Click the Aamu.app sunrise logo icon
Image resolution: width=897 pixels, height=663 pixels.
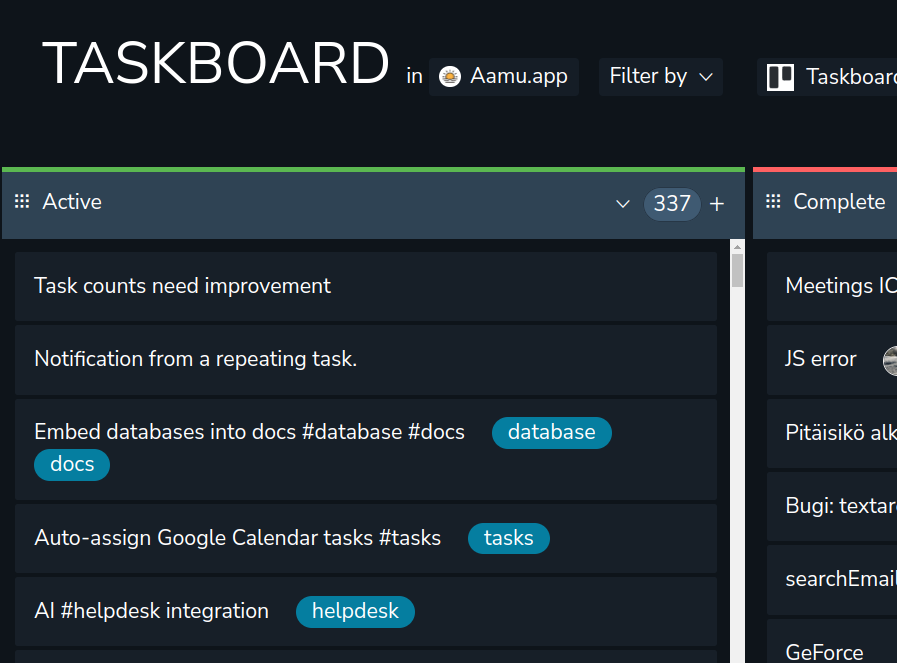[x=450, y=77]
